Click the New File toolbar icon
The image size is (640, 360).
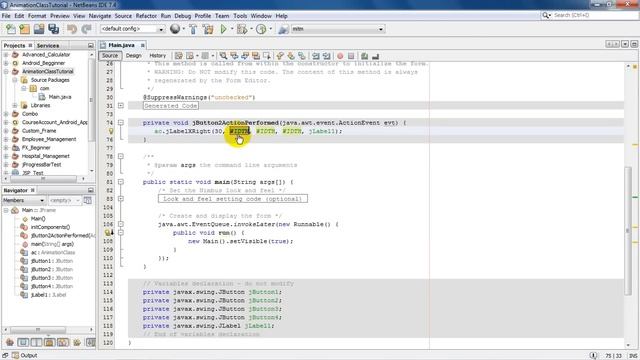coord(11,29)
